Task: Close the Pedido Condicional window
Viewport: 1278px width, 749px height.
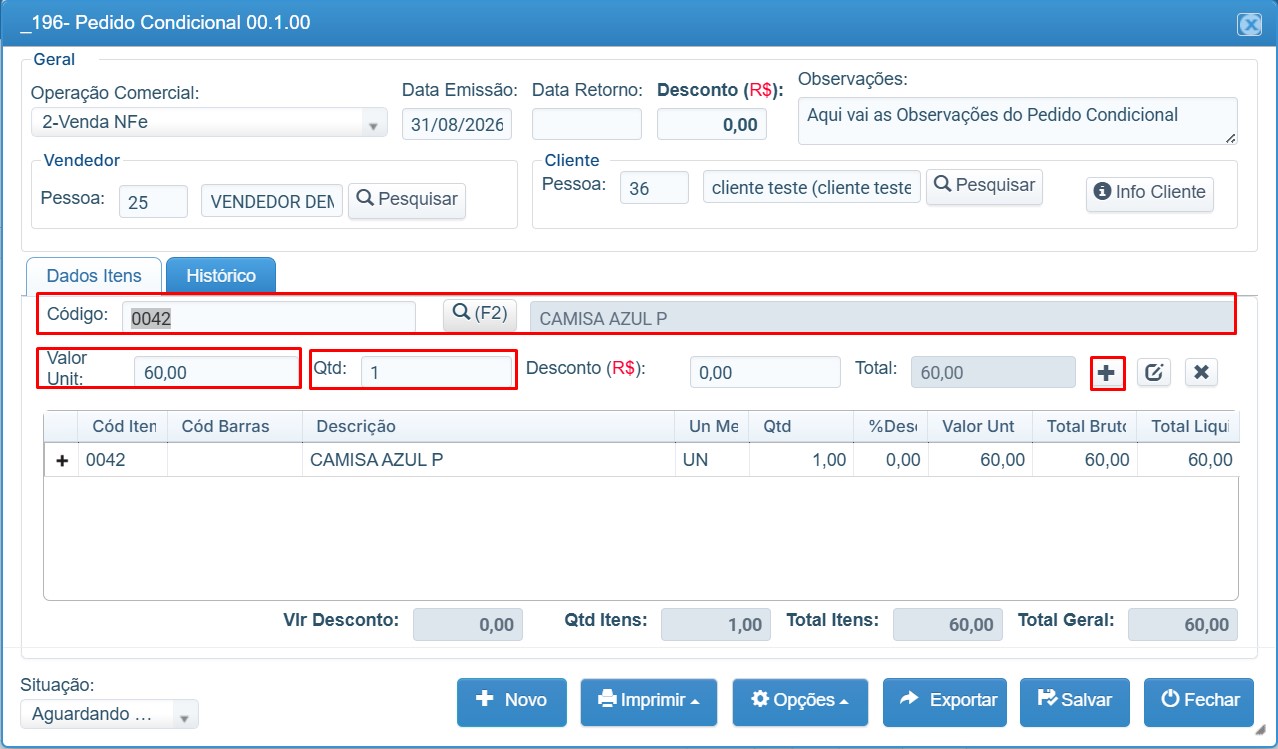Action: coord(1250,25)
